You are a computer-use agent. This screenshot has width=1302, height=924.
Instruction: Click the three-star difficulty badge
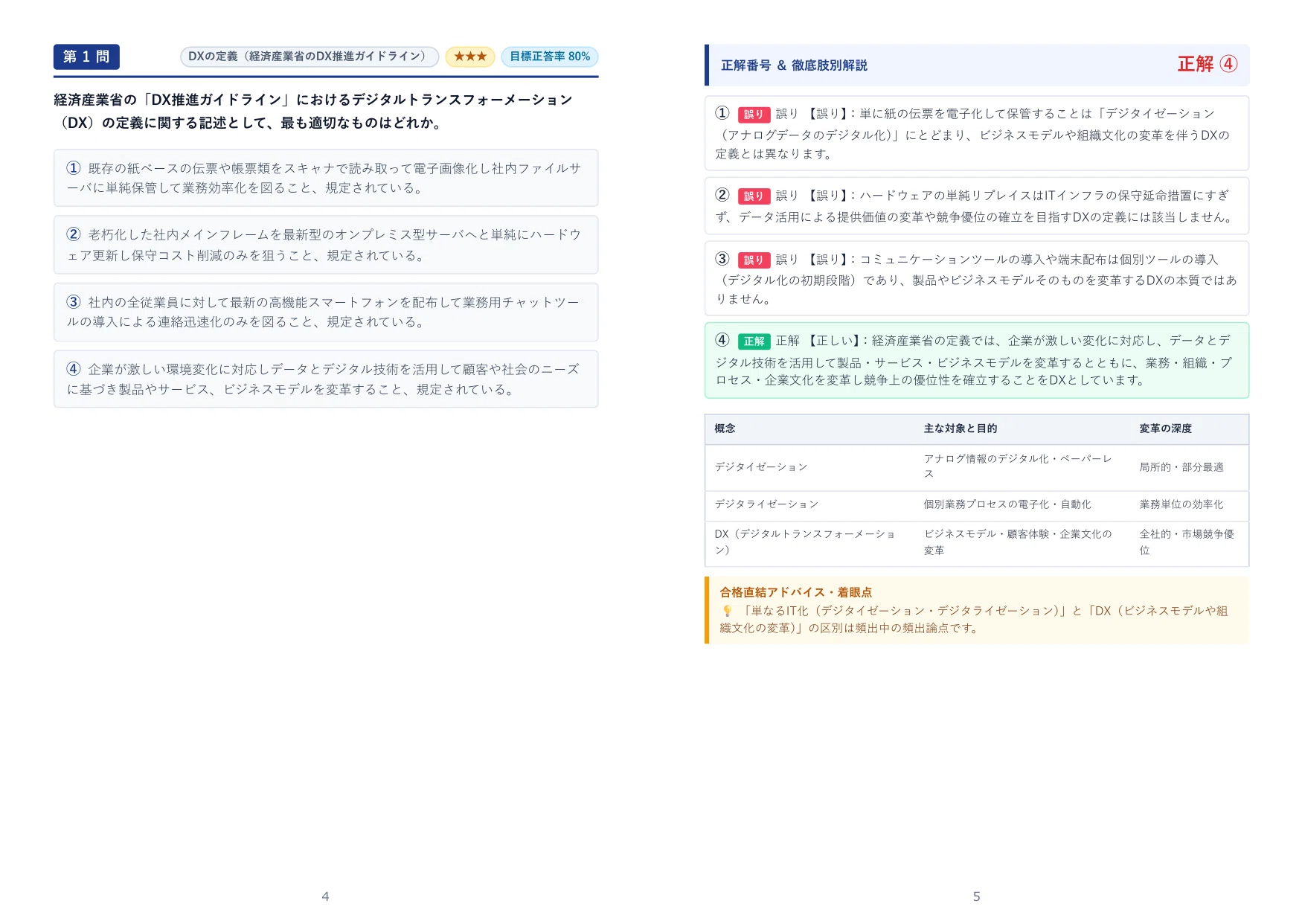470,57
